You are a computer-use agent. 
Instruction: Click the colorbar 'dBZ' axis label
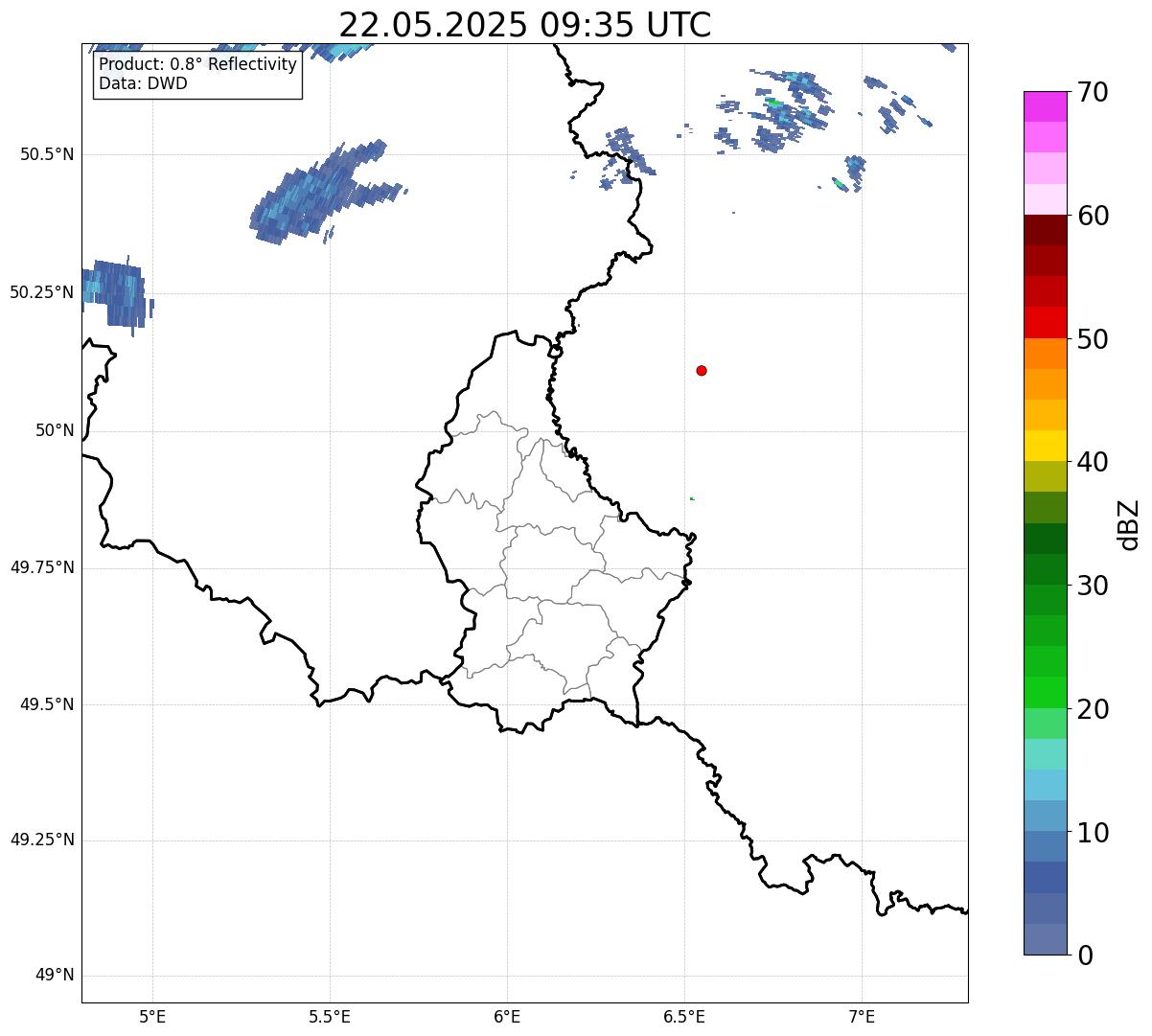tap(1129, 524)
